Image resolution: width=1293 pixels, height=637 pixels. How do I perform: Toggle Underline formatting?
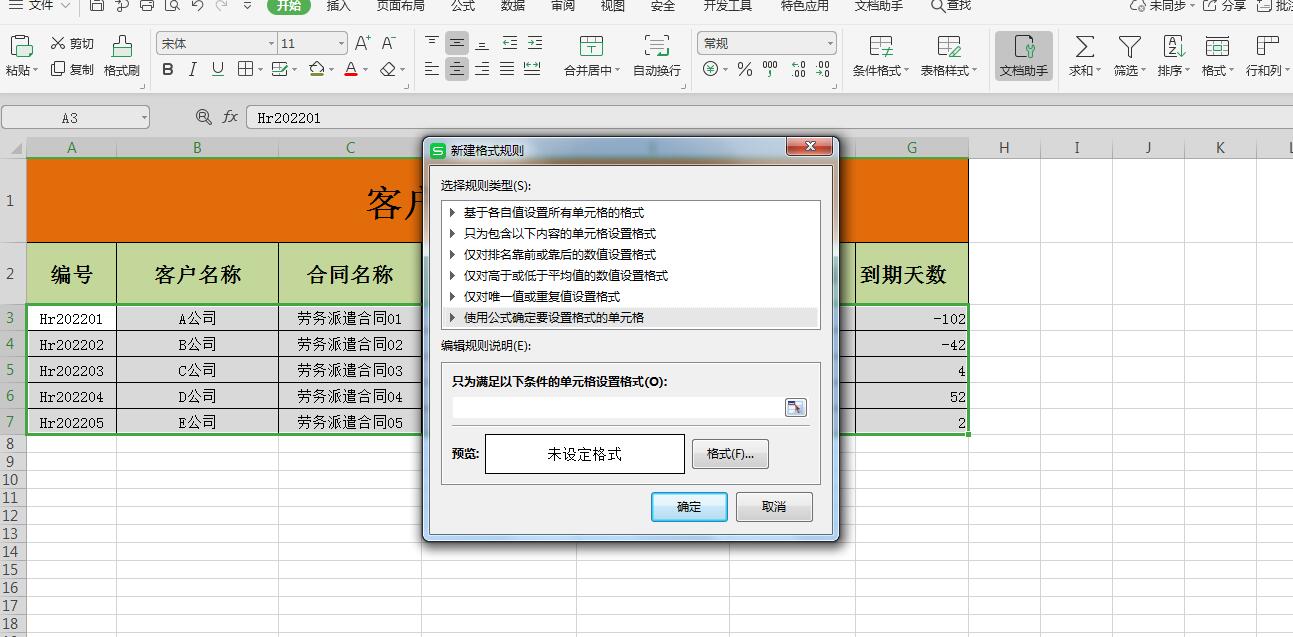(x=217, y=69)
